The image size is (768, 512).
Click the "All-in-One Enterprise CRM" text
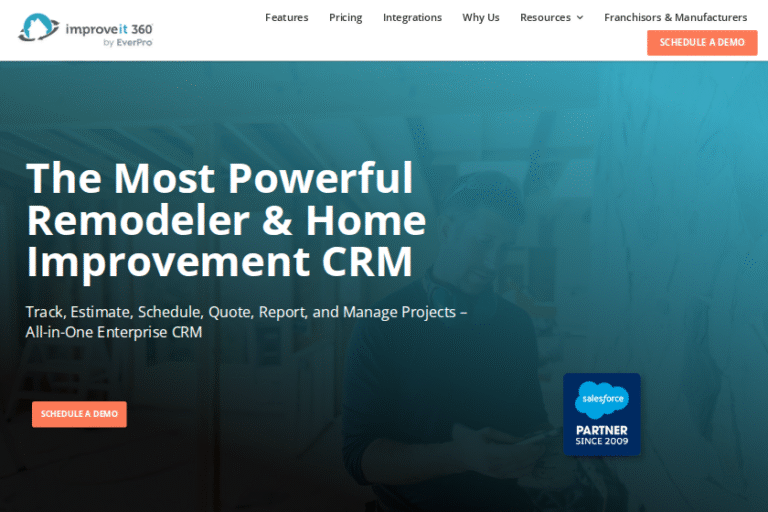[x=114, y=332]
